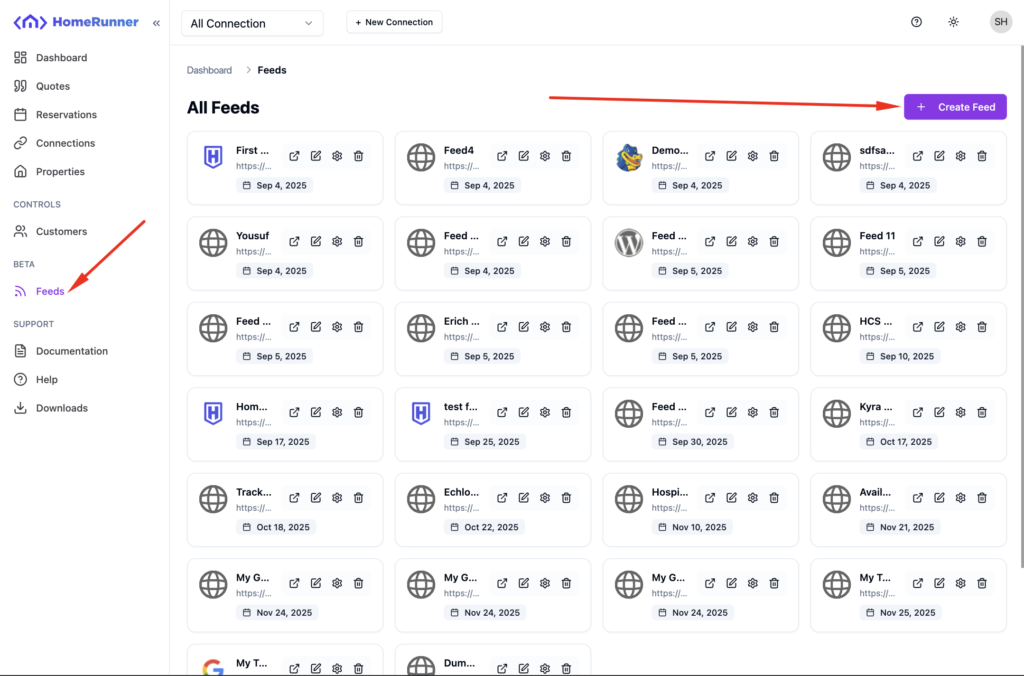Open the SH user avatar menu
1024x676 pixels.
tap(1000, 22)
